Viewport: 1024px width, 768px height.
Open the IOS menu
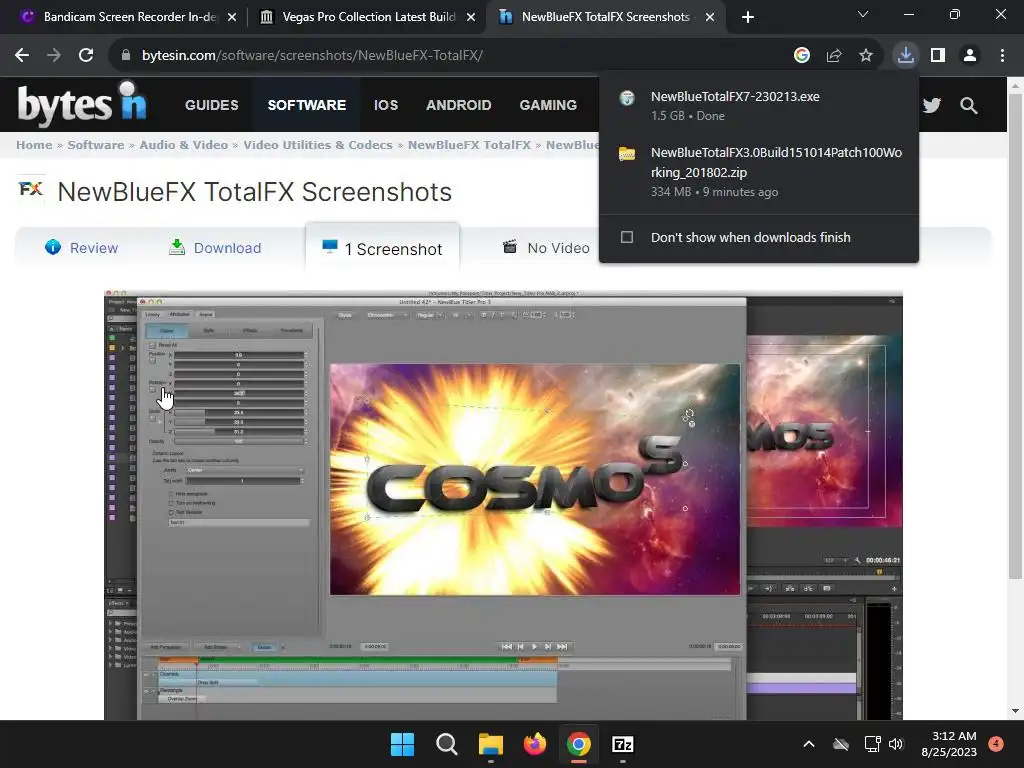(386, 105)
